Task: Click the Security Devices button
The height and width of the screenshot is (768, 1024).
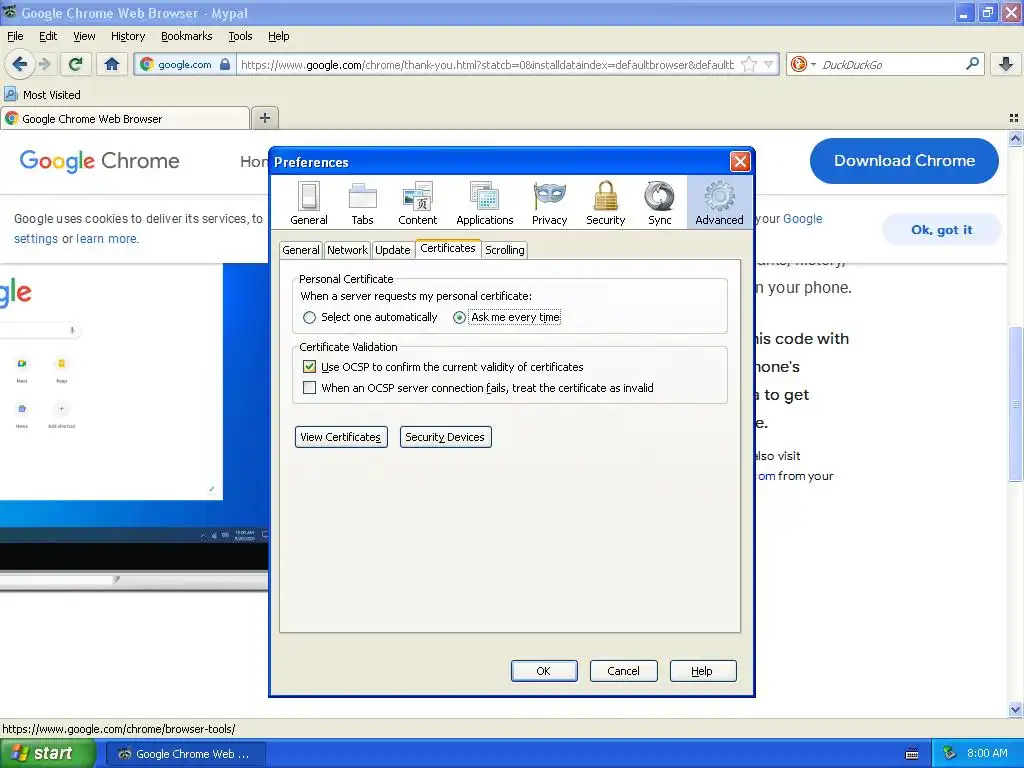Action: point(445,437)
